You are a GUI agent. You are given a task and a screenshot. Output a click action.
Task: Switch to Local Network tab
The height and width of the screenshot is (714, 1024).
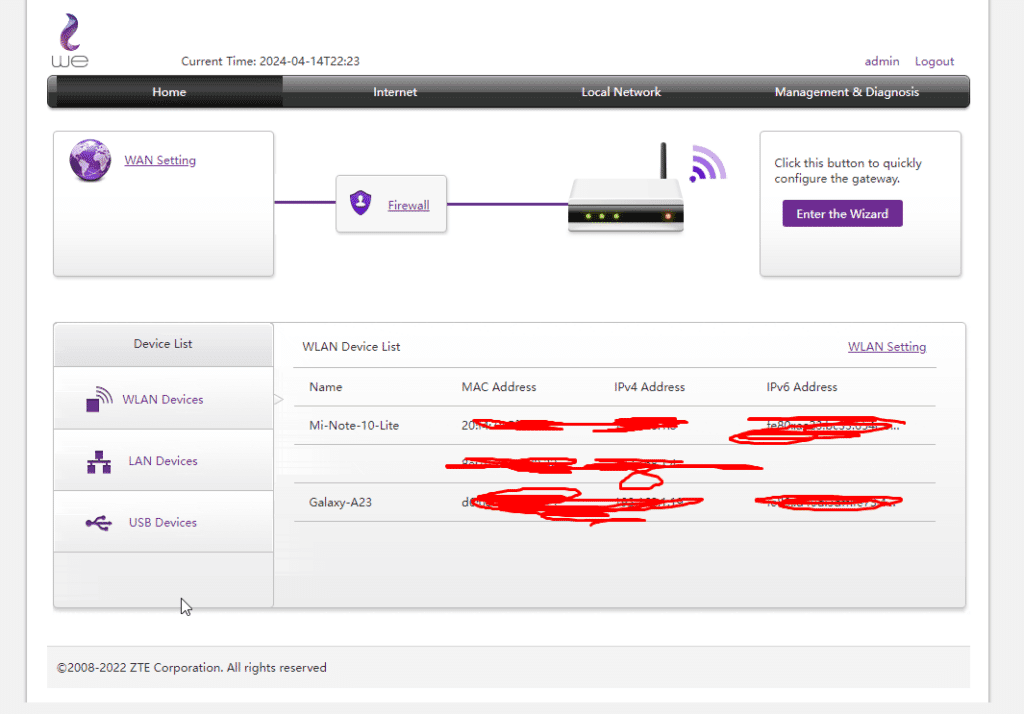pyautogui.click(x=621, y=92)
